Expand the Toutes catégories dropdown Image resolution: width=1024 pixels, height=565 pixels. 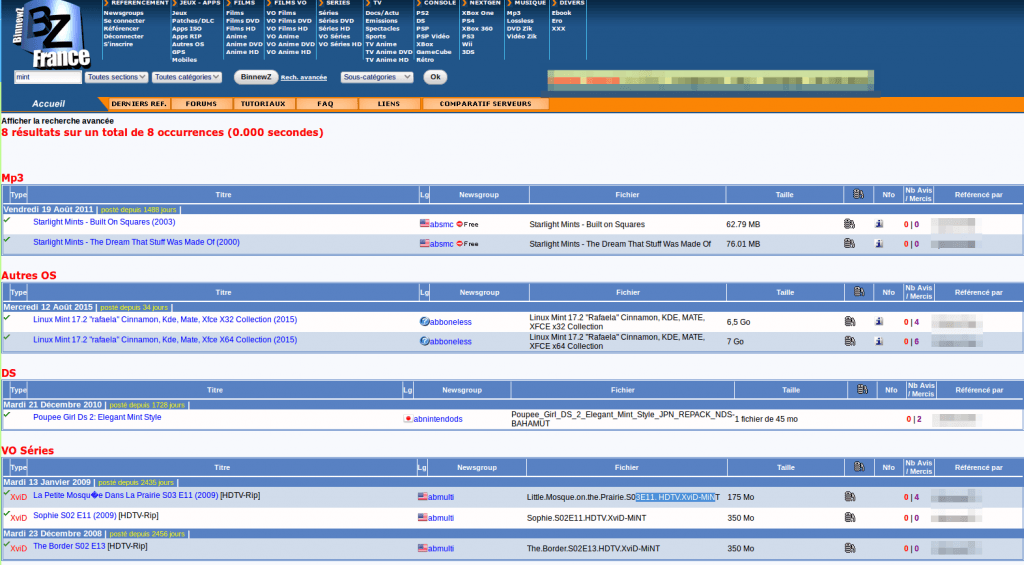pyautogui.click(x=187, y=77)
